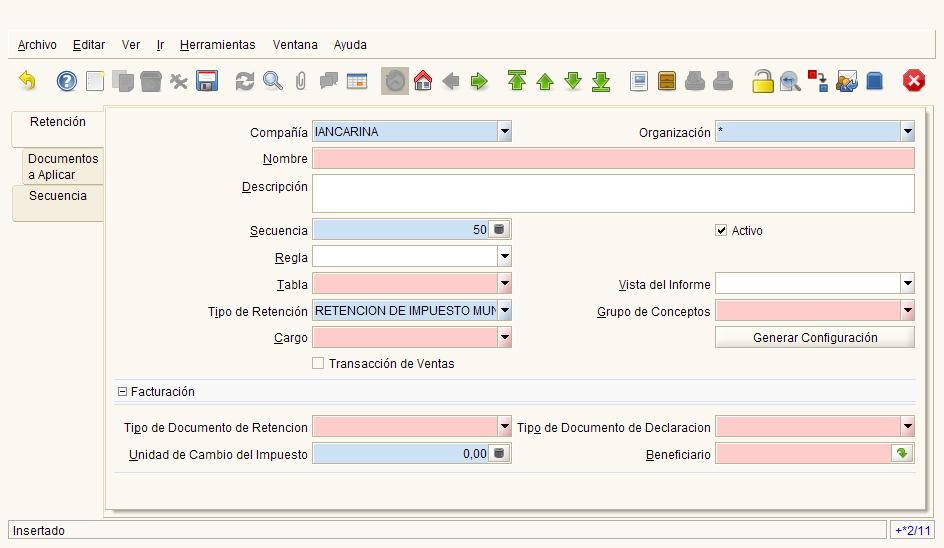The image size is (944, 548).
Task: Click the History records clock icon
Action: pos(395,81)
